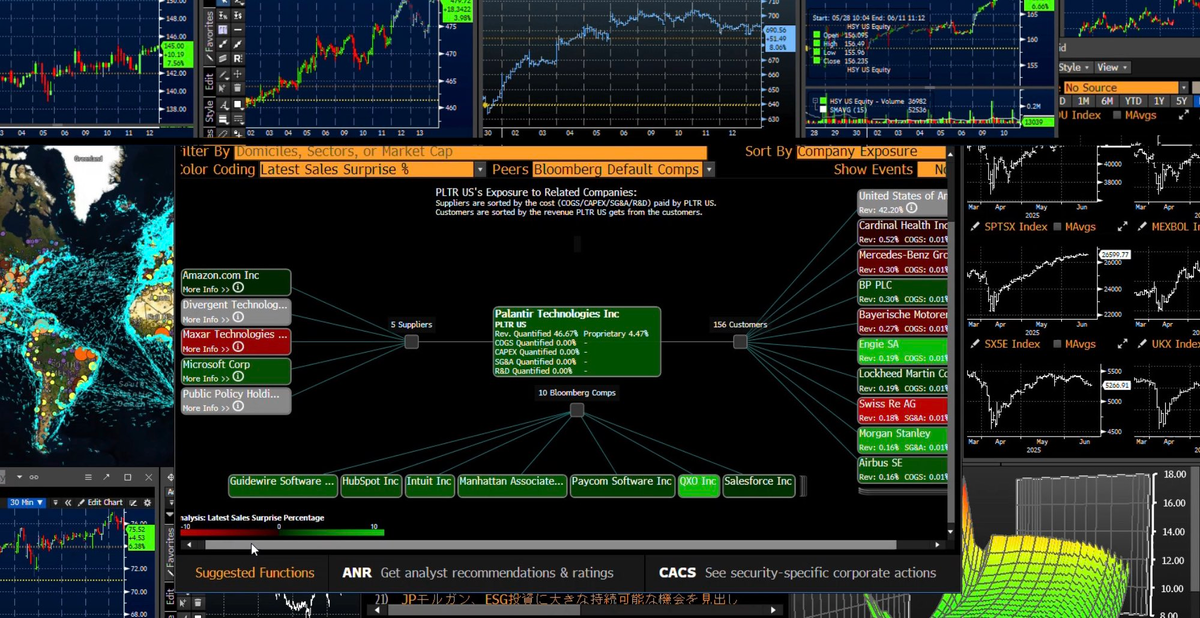
Task: Click the pencil edit icon for SX5E Index
Action: pyautogui.click(x=975, y=344)
